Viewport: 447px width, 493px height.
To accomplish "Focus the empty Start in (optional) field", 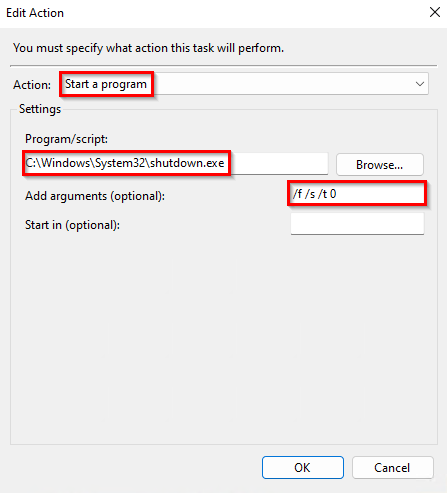I will (x=357, y=224).
